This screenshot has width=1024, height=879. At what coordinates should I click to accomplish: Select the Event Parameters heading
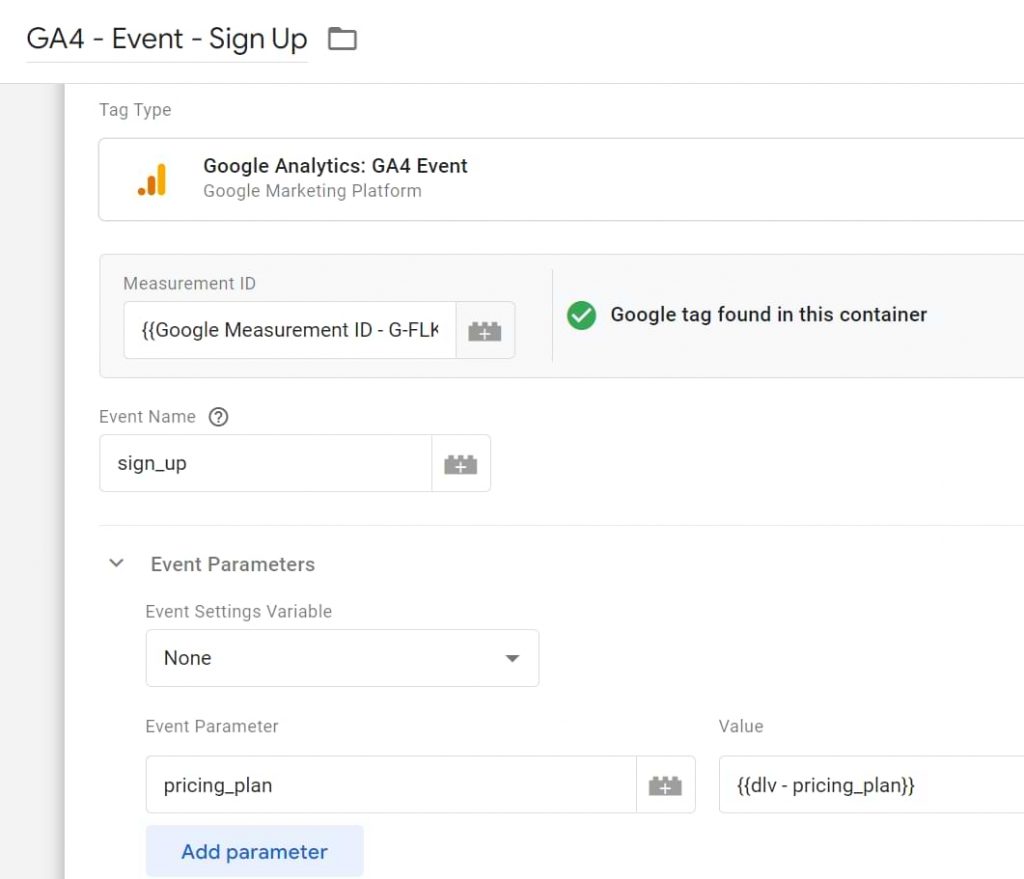(x=232, y=563)
